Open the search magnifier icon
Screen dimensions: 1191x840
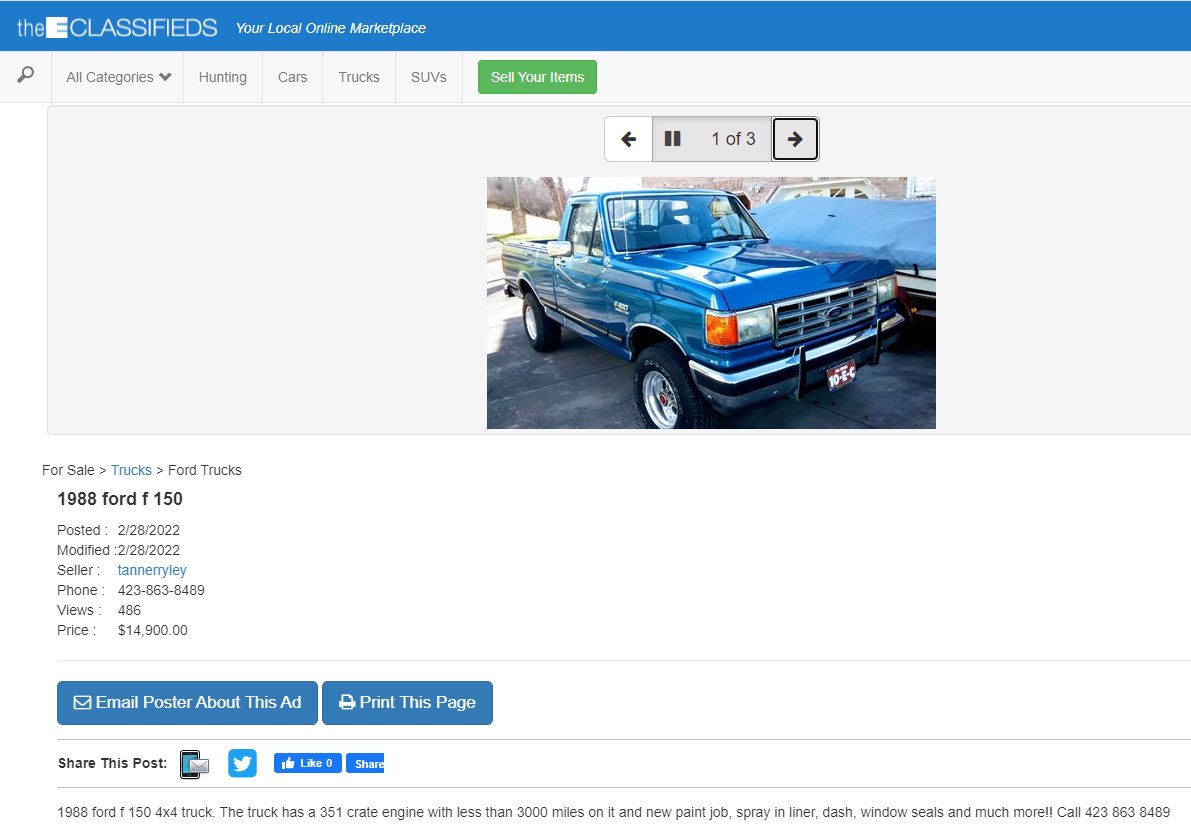[x=26, y=75]
